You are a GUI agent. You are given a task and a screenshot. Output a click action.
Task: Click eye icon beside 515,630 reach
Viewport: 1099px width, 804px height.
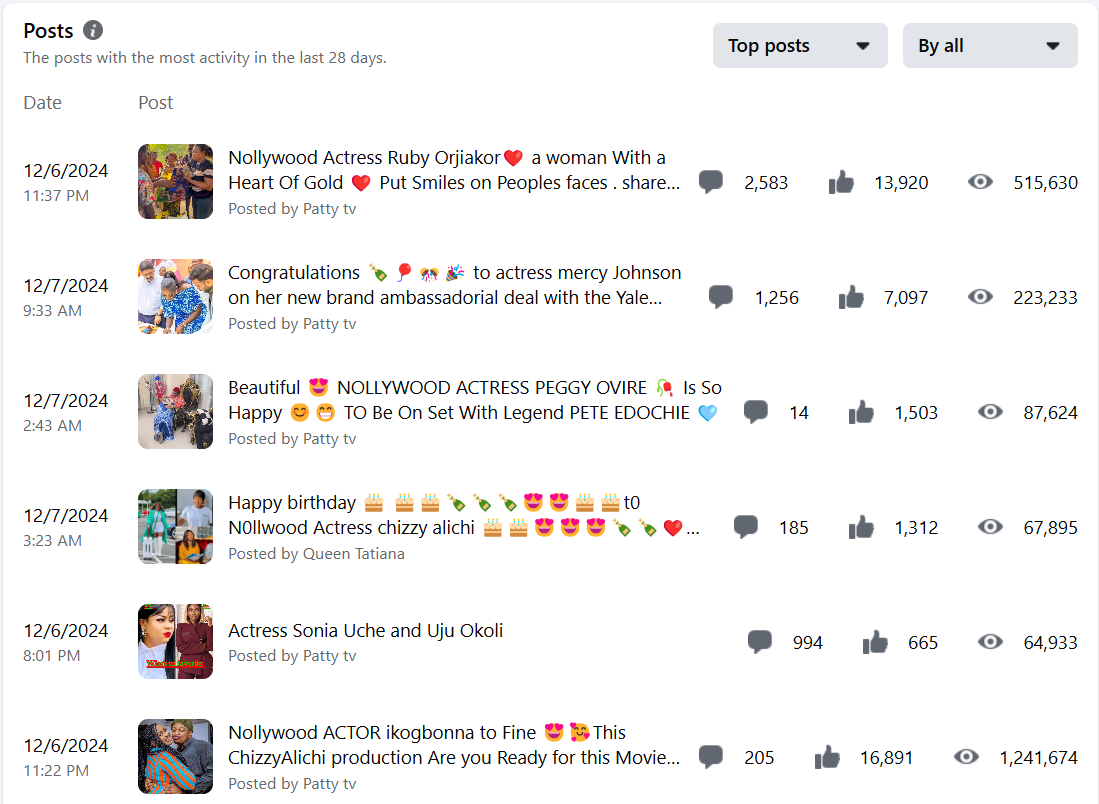980,182
